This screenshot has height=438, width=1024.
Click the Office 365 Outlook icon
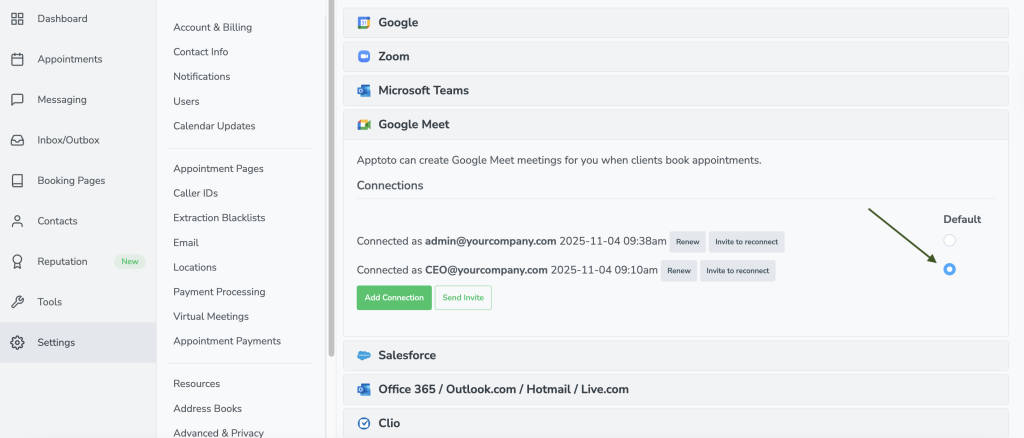[x=364, y=390]
